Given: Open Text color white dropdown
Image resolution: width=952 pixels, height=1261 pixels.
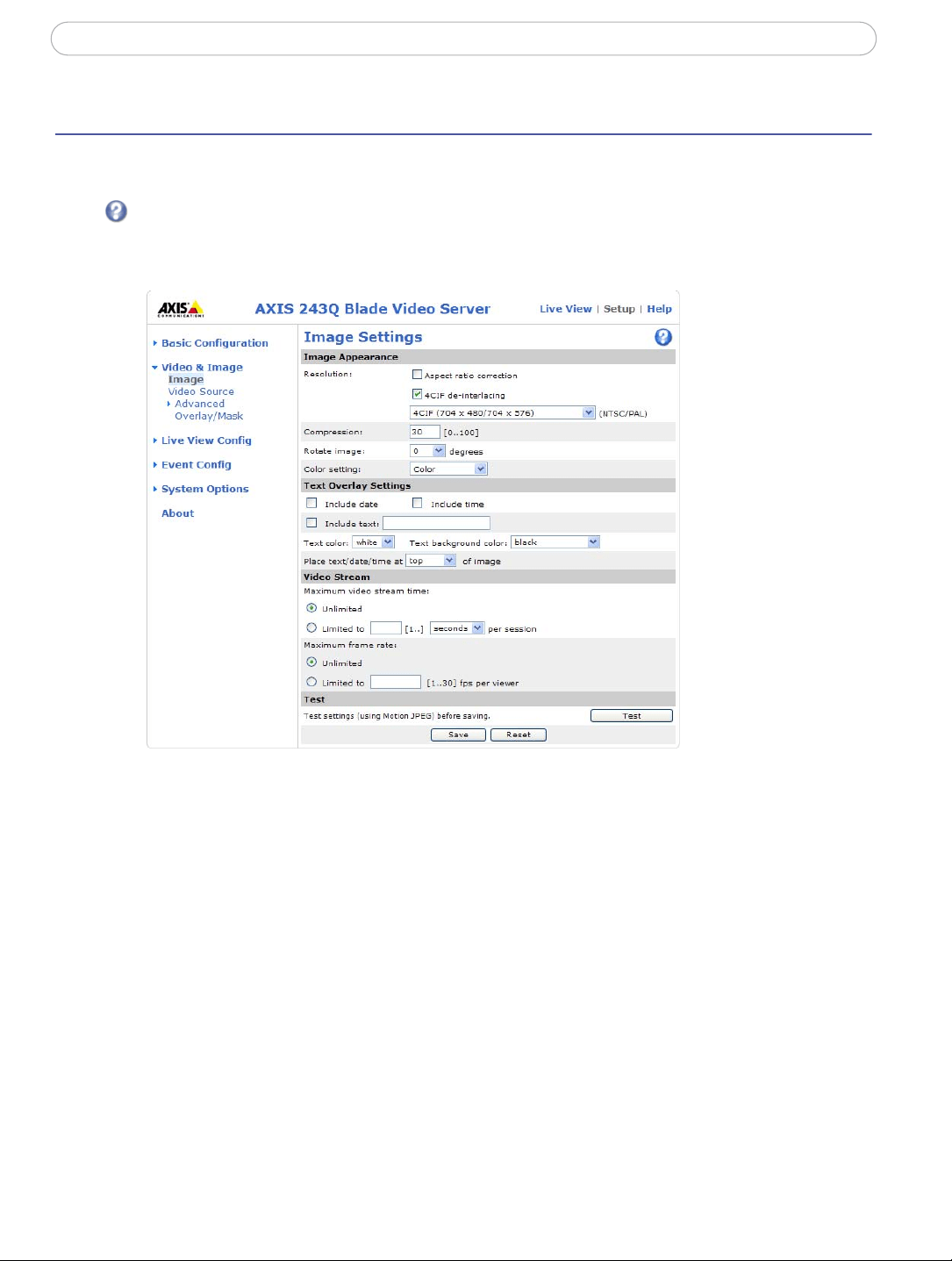Looking at the screenshot, I should click(x=374, y=542).
